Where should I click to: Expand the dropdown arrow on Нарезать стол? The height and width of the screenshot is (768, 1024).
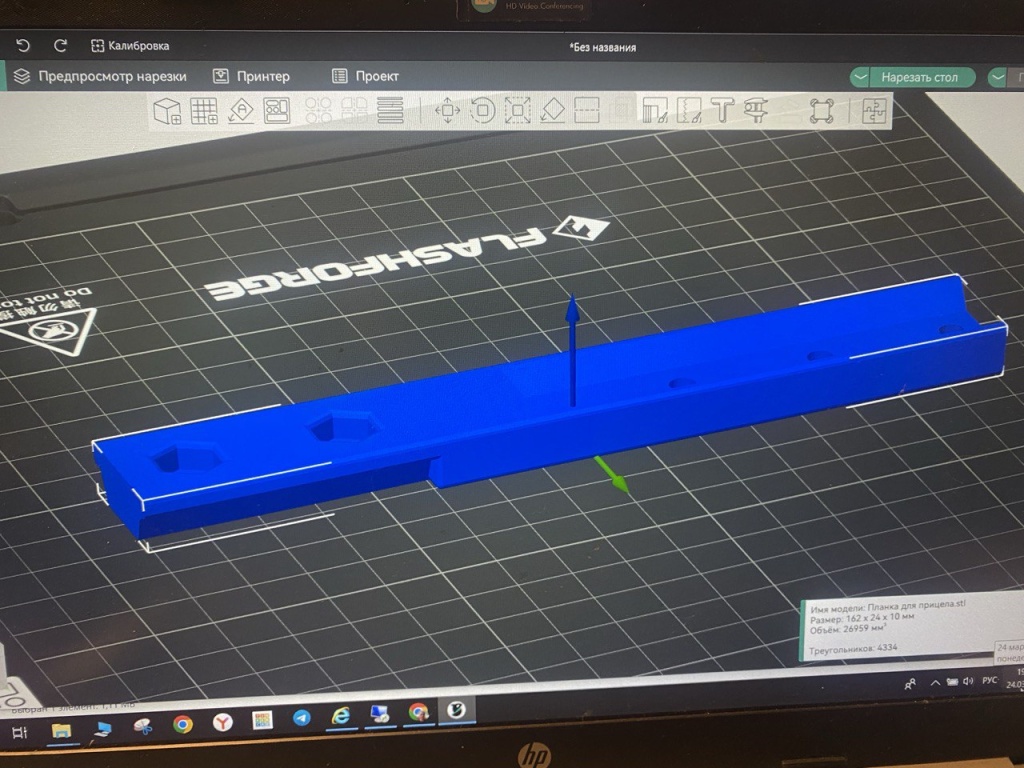click(860, 78)
